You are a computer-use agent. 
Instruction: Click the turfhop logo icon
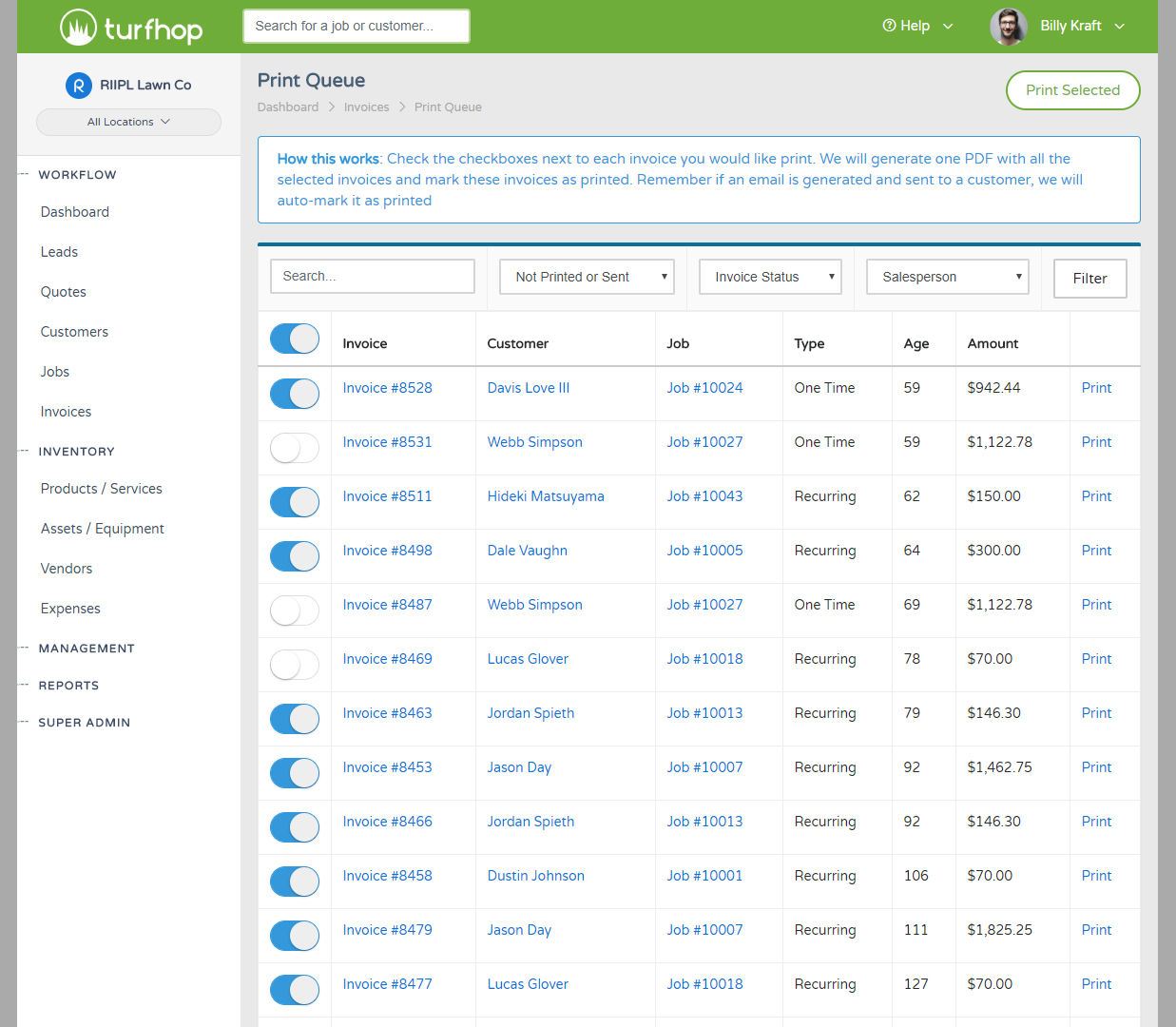(x=78, y=28)
